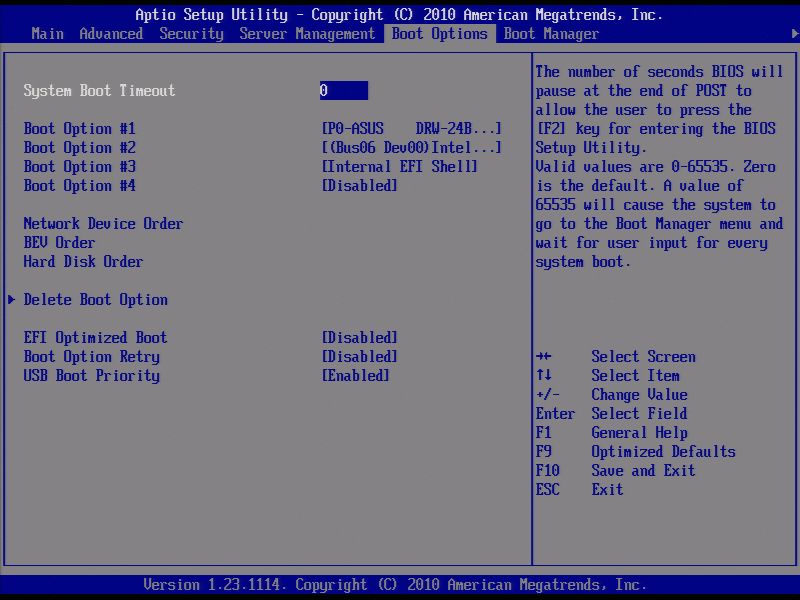Enable Boot Option Retry
The height and width of the screenshot is (600, 800).
click(358, 356)
